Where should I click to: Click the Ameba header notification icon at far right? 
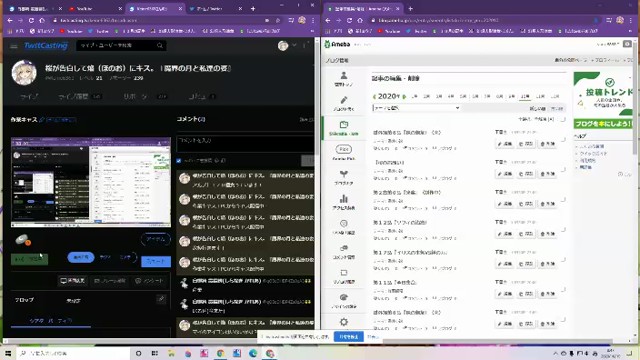(x=627, y=44)
